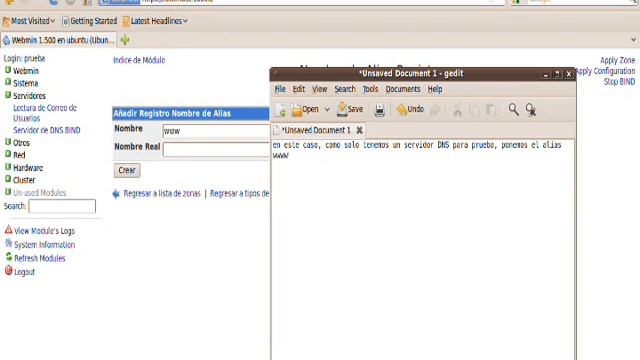Click the Nombre Real input field
Viewport: 640px width, 360px height.
216,149
